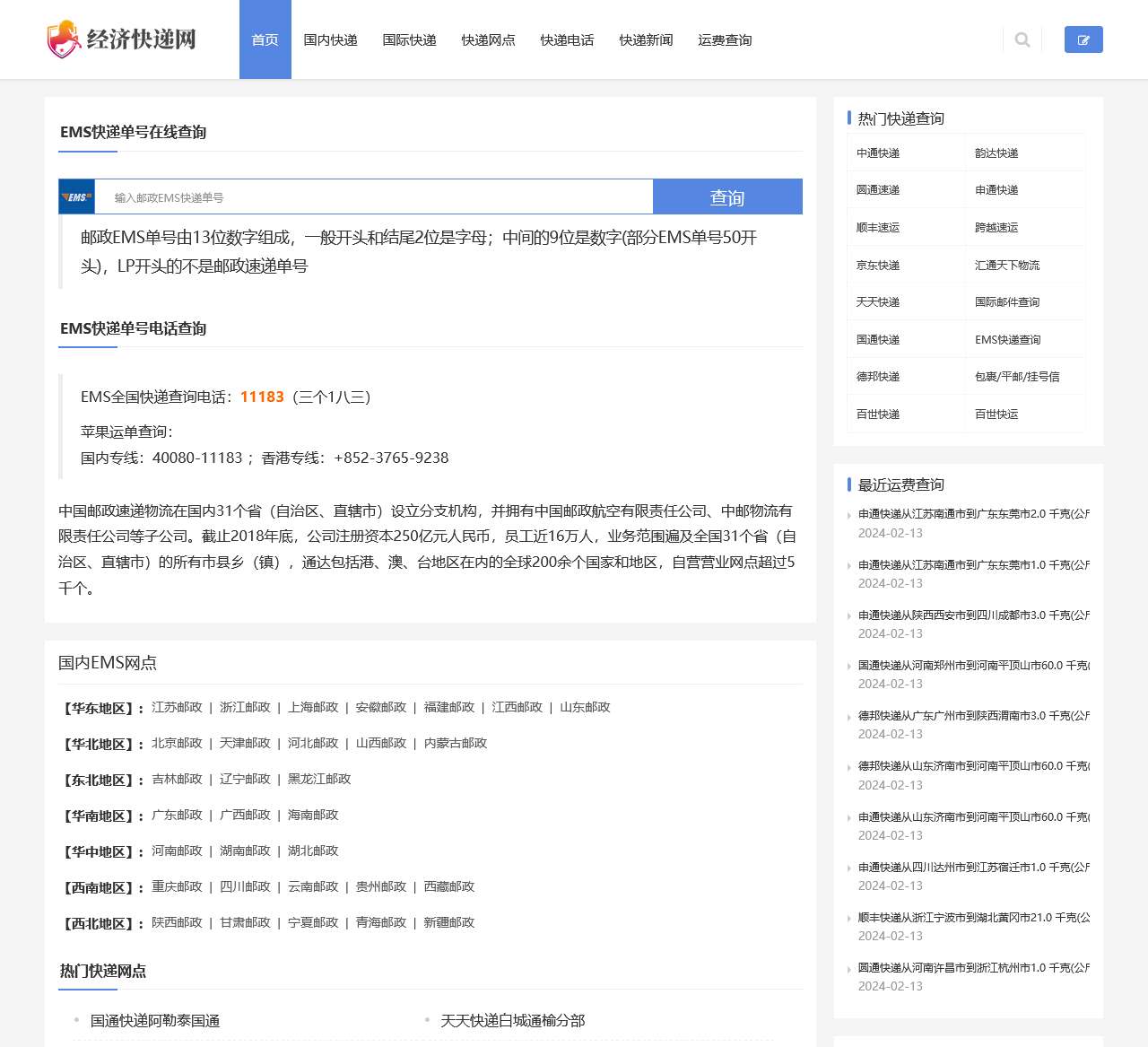Viewport: 1148px width, 1047px height.
Task: Open the 国内快递 menu item
Action: coord(330,39)
